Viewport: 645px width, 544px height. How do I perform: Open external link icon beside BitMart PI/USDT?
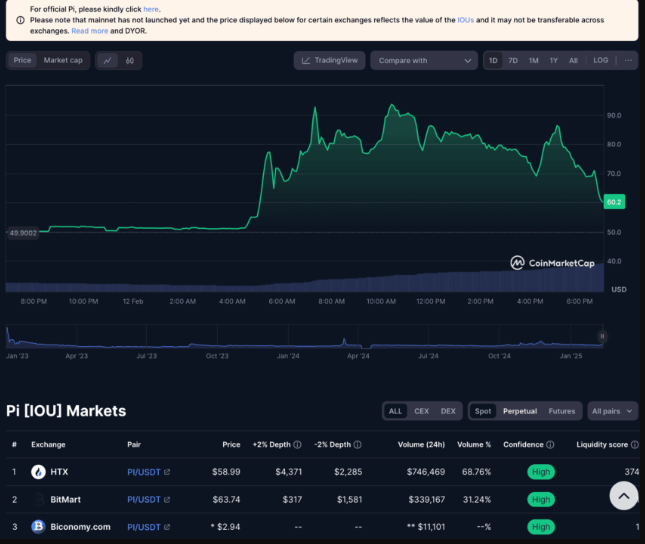(x=167, y=500)
